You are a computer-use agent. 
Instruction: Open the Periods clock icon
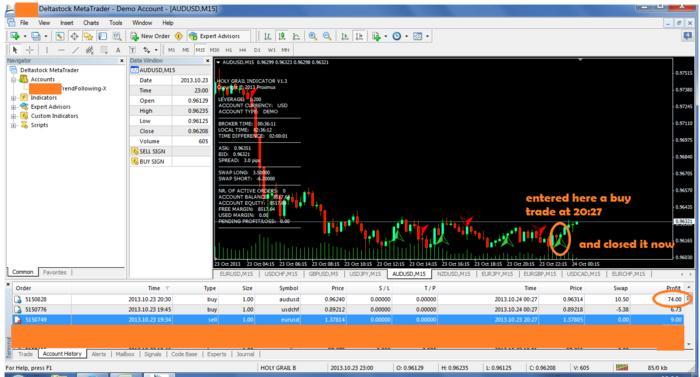click(x=396, y=36)
